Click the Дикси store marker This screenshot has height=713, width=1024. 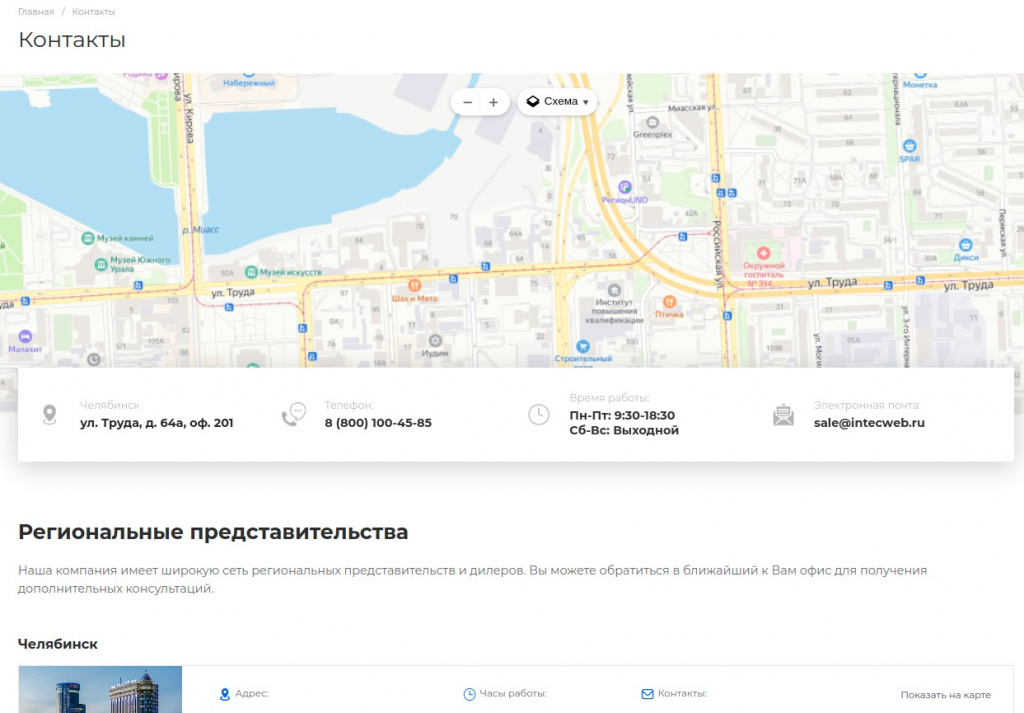[x=965, y=245]
